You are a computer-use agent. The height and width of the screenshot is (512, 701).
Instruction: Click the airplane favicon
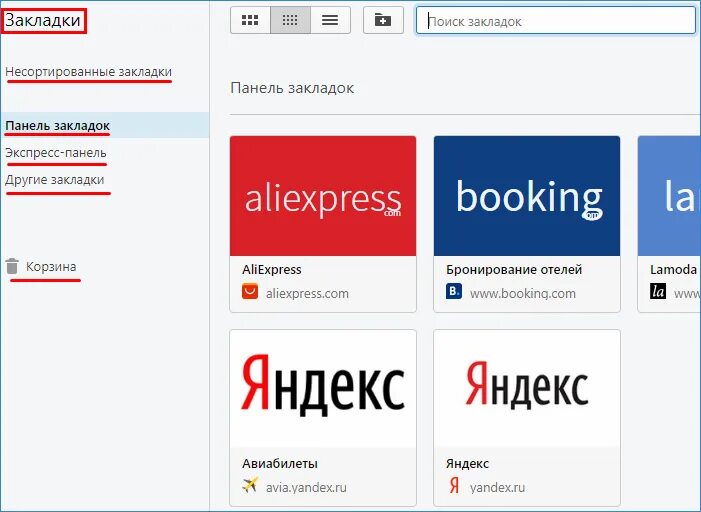(250, 484)
